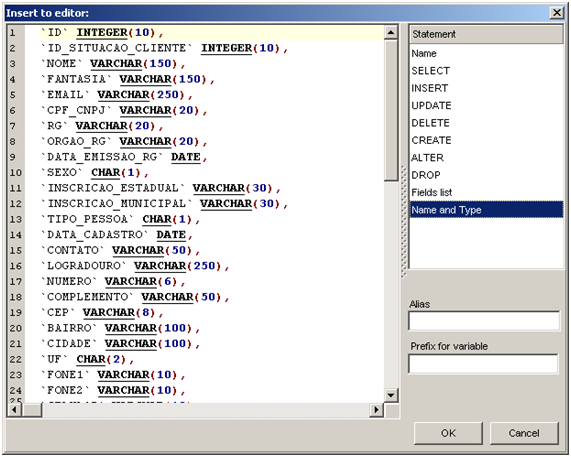This screenshot has height=457, width=571.
Task: Select the Name and Type option
Action: [487, 210]
